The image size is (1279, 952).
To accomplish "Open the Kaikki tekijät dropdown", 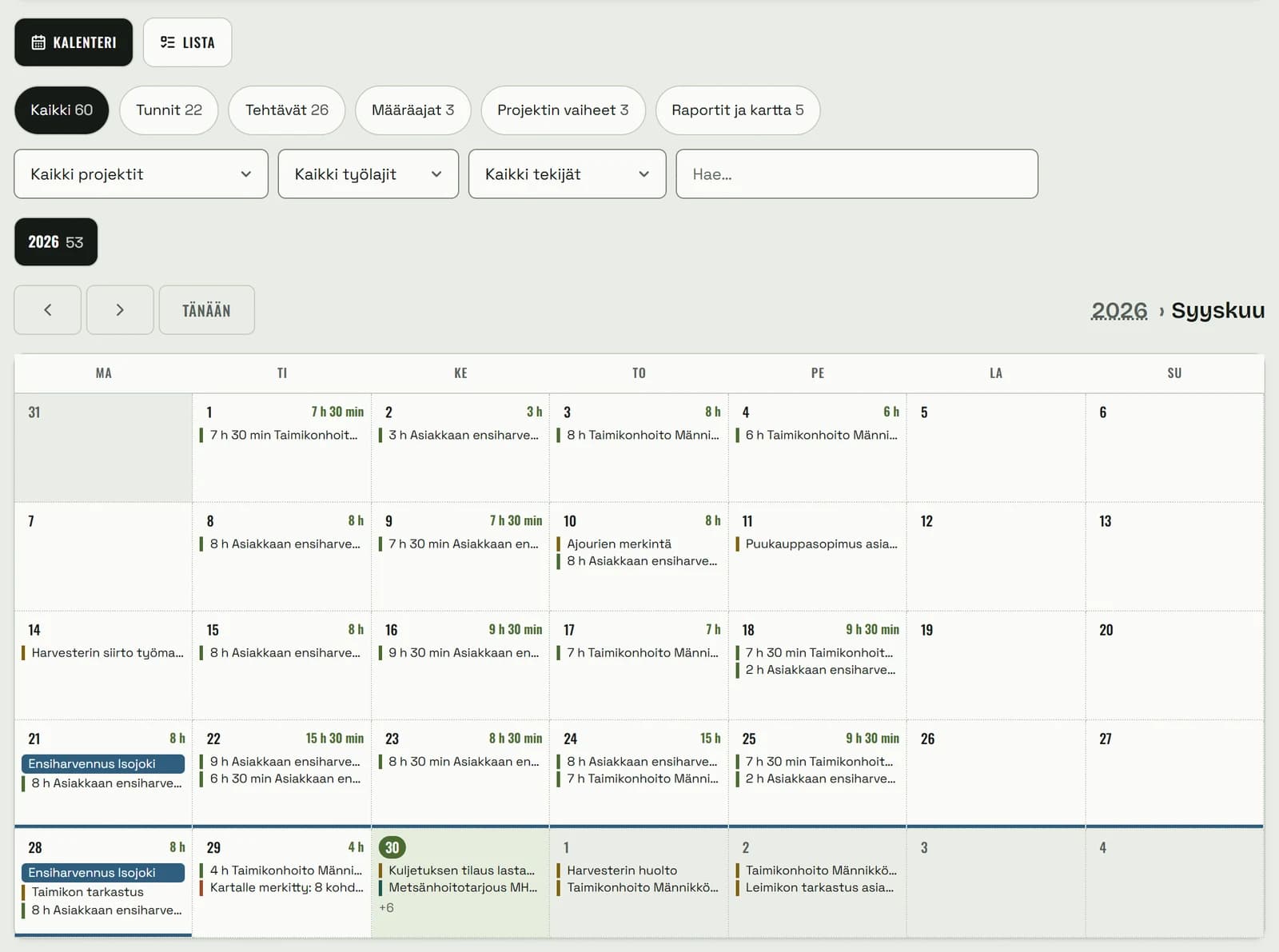I will pyautogui.click(x=567, y=174).
